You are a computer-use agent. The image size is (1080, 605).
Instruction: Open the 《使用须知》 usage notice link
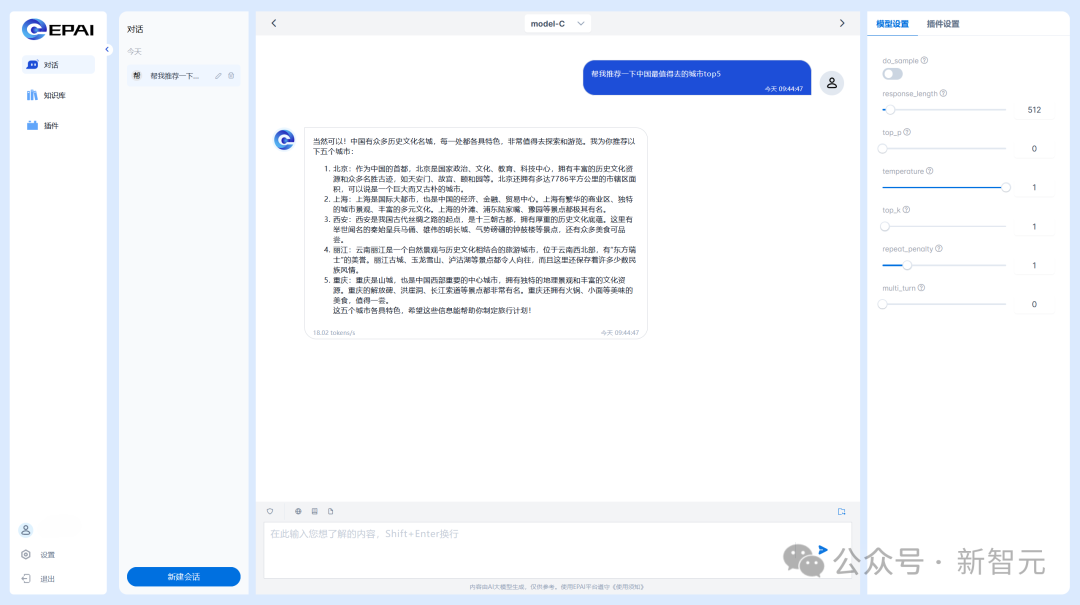pos(627,587)
